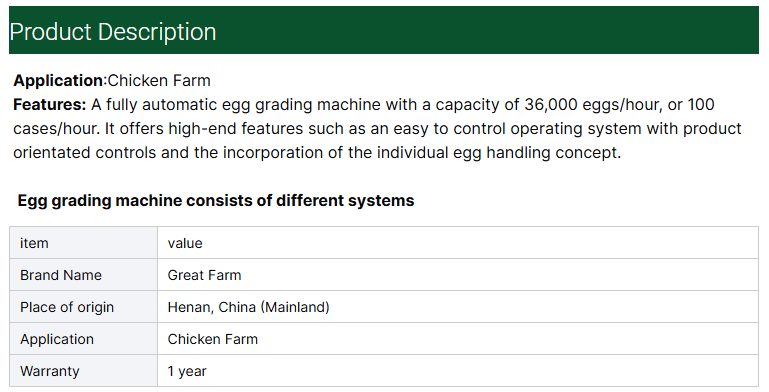
Task: Click the bold Application label
Action: [x=58, y=80]
